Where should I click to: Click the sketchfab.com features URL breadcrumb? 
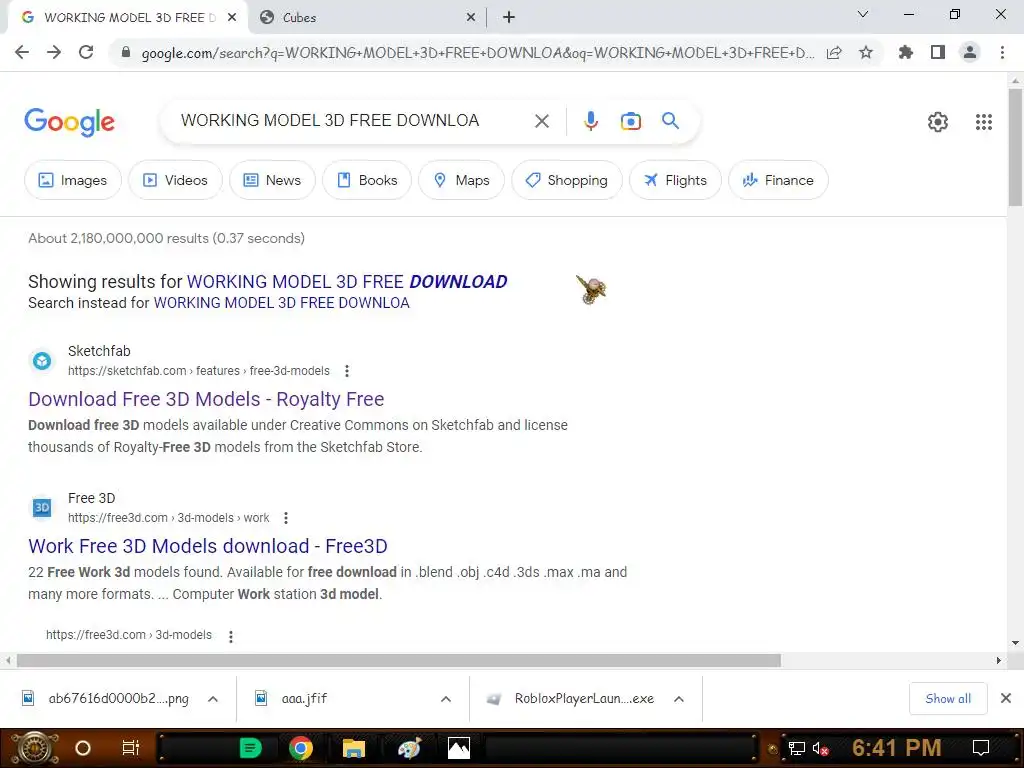tap(199, 371)
